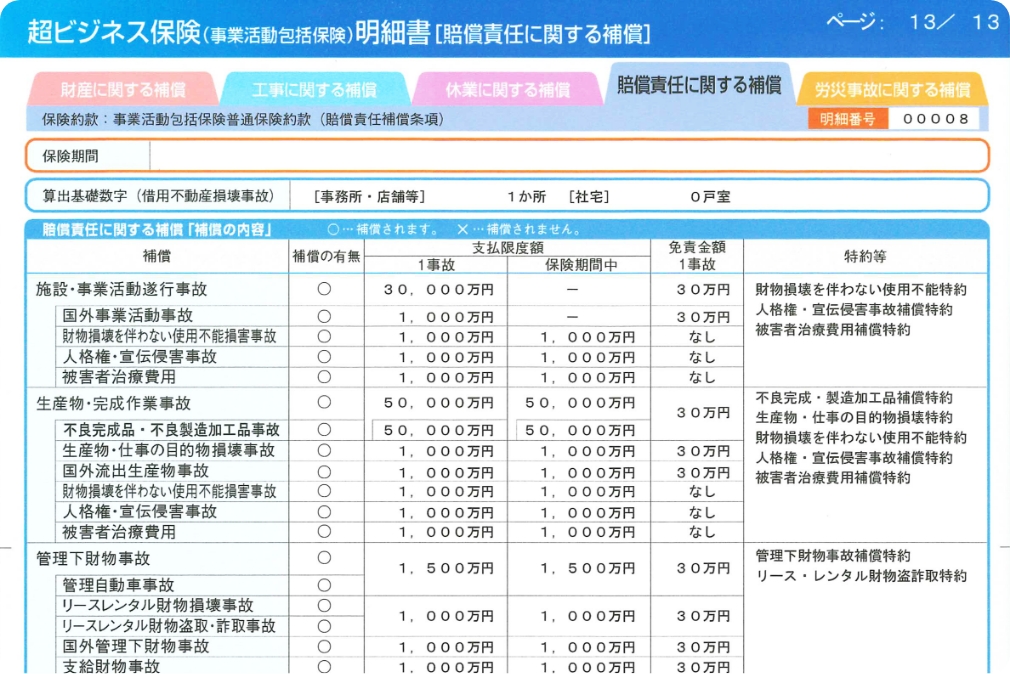
Task: Select the orange 明細番号 label
Action: [847, 119]
